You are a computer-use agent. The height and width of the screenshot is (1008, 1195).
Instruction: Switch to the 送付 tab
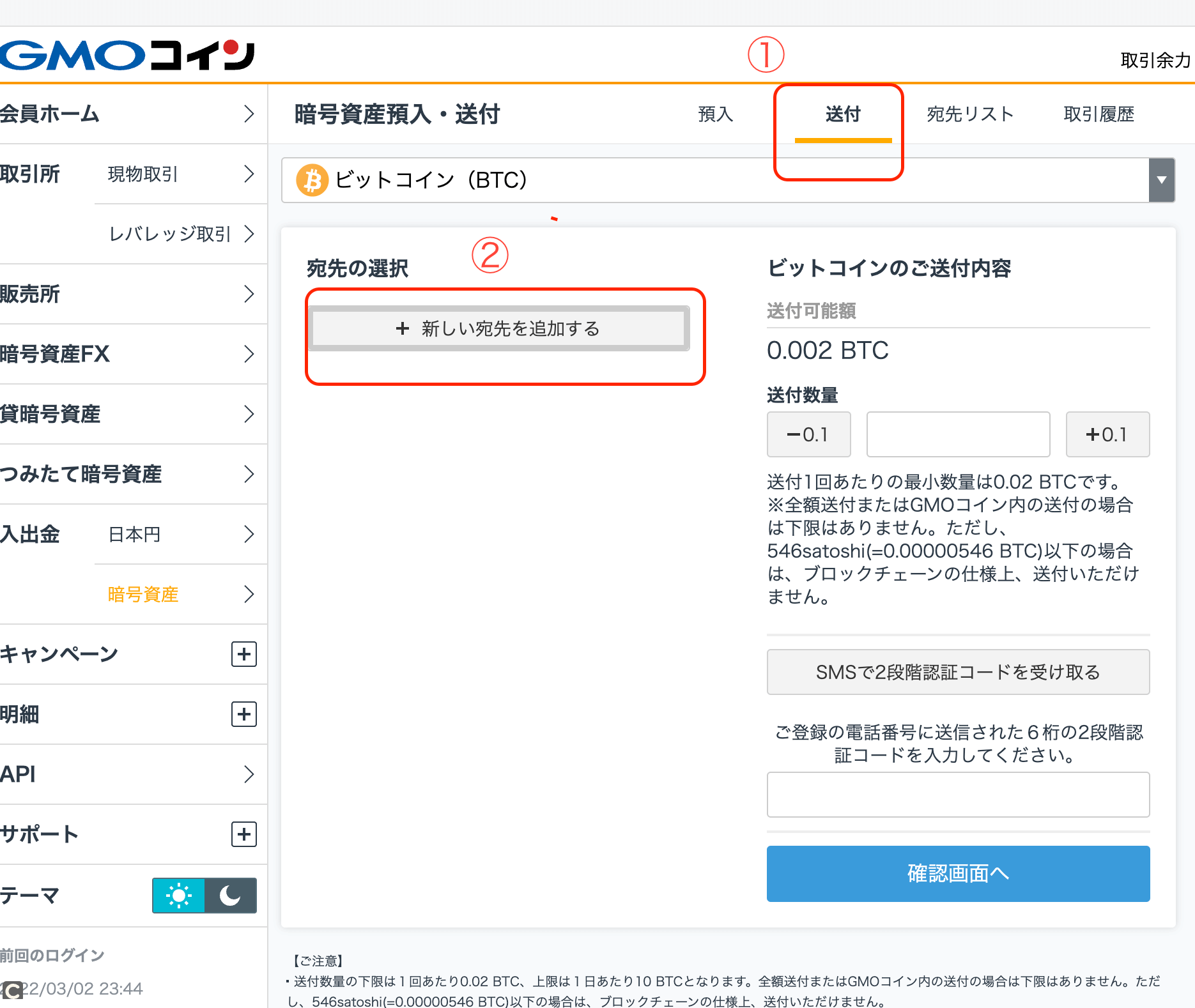(x=843, y=114)
